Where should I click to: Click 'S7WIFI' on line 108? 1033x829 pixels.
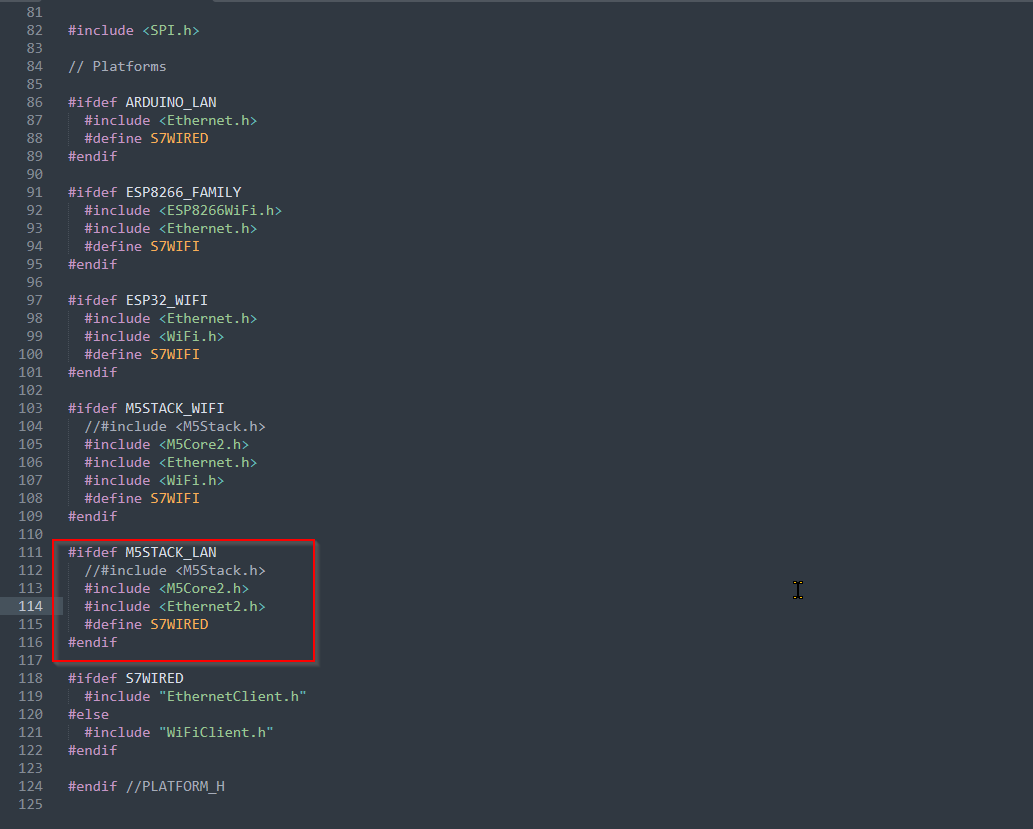click(x=175, y=499)
